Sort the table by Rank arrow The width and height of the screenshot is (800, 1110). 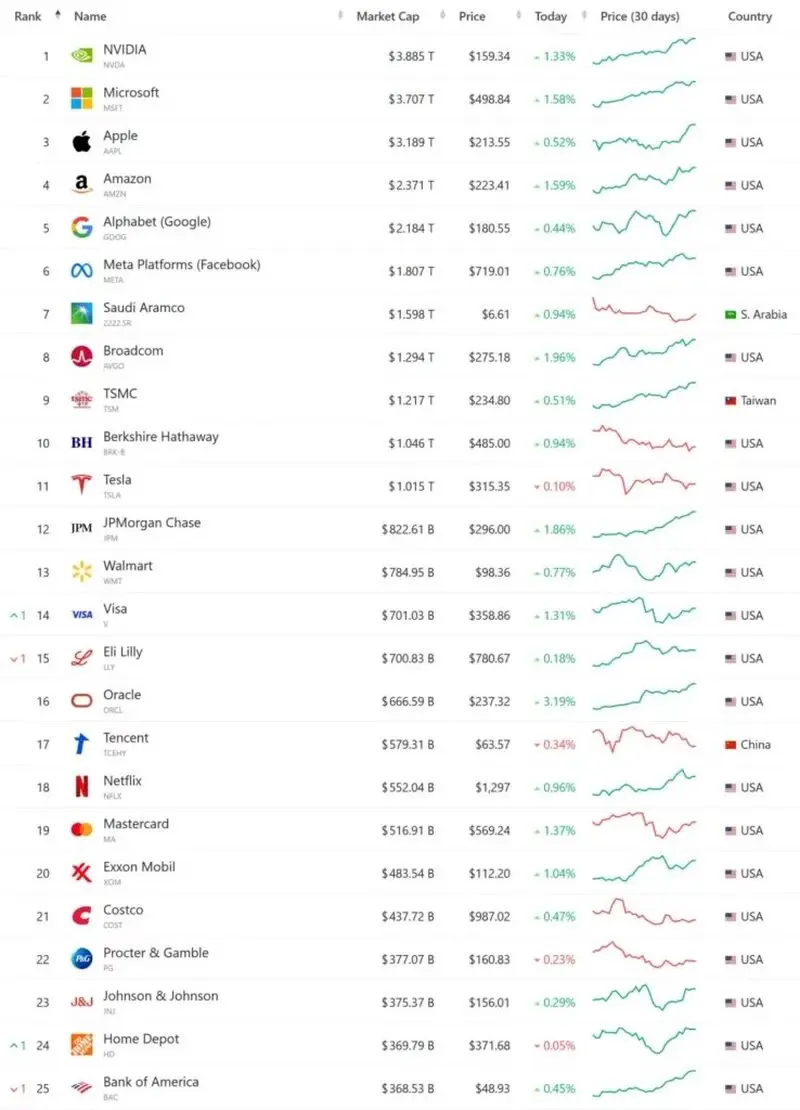tap(57, 15)
